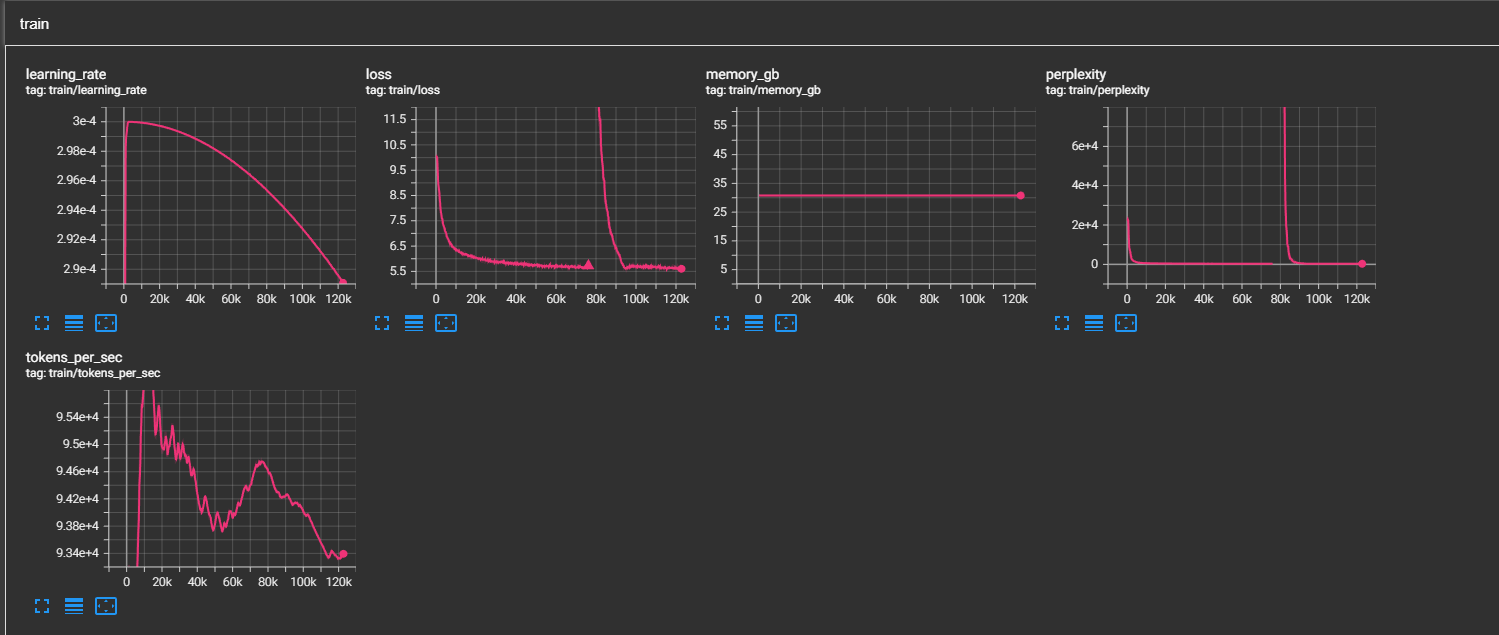Fit domain to data on memory_gb chart

(786, 323)
